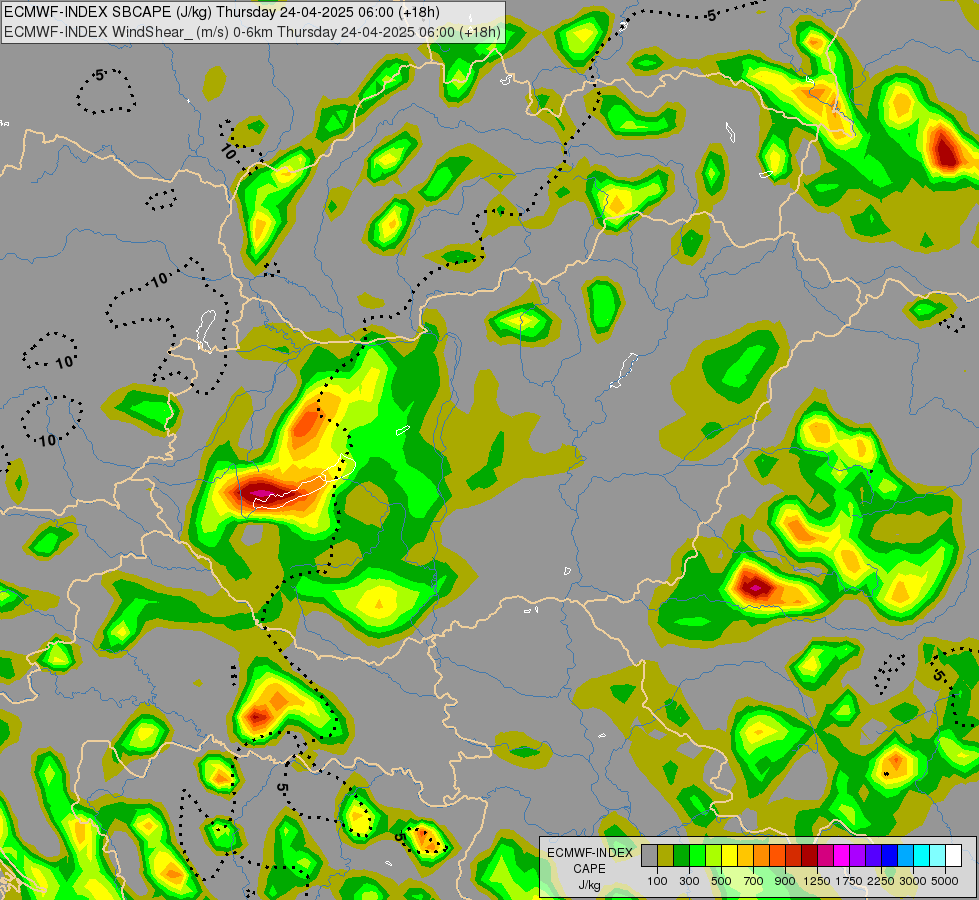Click the 700 value in the legend

click(754, 881)
